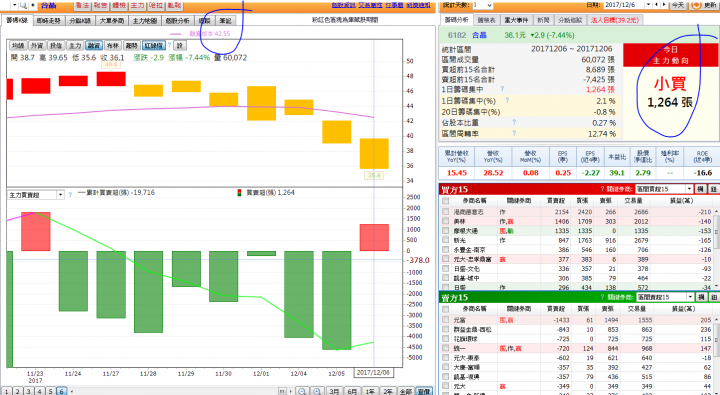Check the box for 新光 row
The height and width of the screenshot is (395, 720).
tap(445, 240)
